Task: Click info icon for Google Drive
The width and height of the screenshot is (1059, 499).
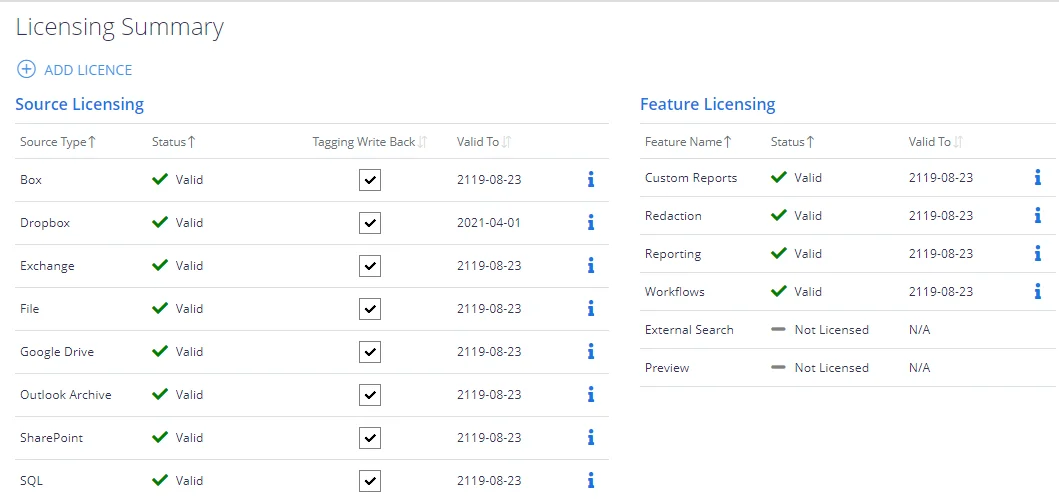Action: 591,351
